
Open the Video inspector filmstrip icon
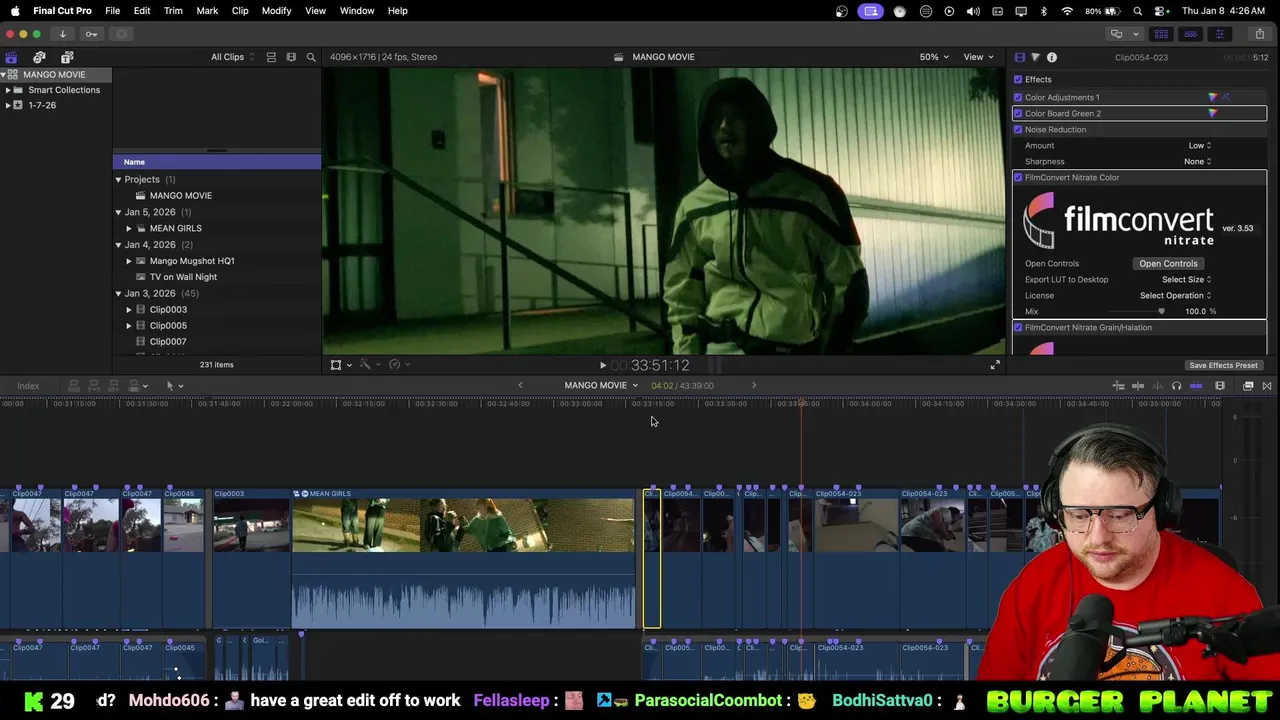(1019, 57)
